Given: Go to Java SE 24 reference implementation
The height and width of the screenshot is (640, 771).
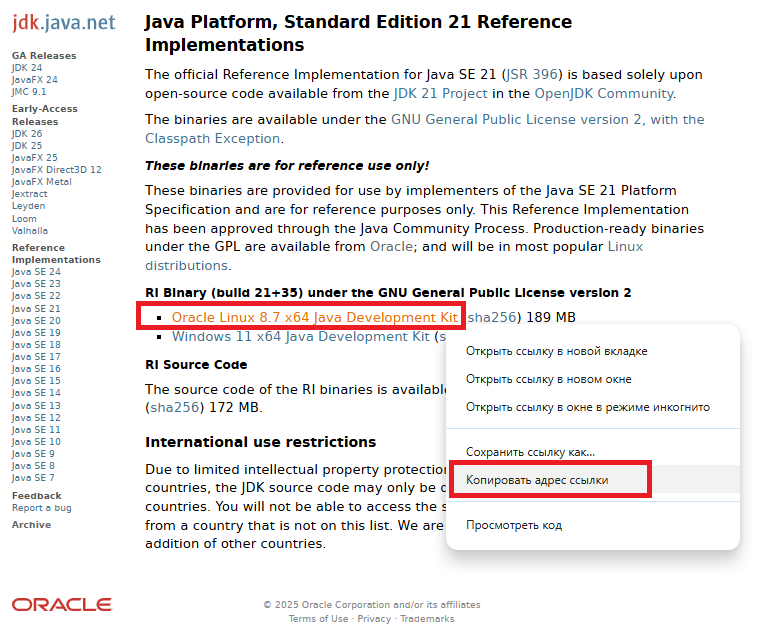Looking at the screenshot, I should click(36, 272).
